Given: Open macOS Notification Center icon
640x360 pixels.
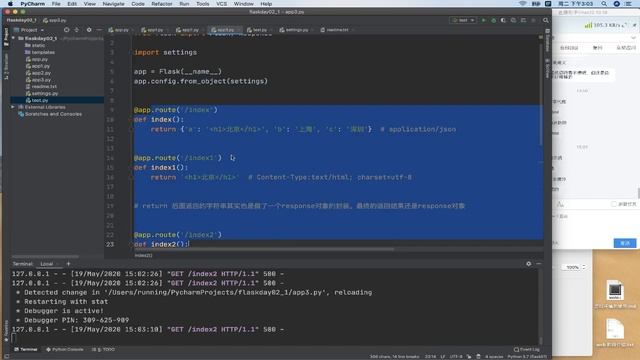Looking at the screenshot, I should [629, 4].
